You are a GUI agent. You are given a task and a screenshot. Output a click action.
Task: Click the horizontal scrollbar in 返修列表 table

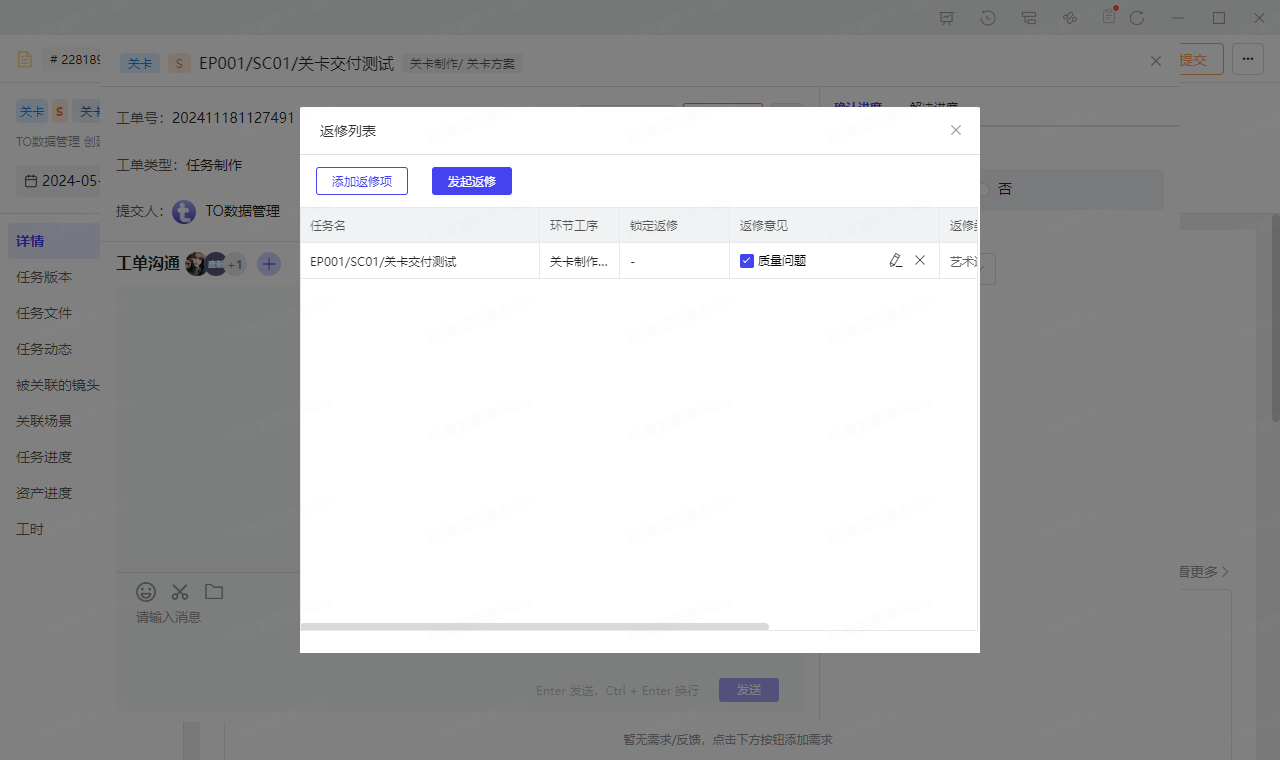[535, 627]
